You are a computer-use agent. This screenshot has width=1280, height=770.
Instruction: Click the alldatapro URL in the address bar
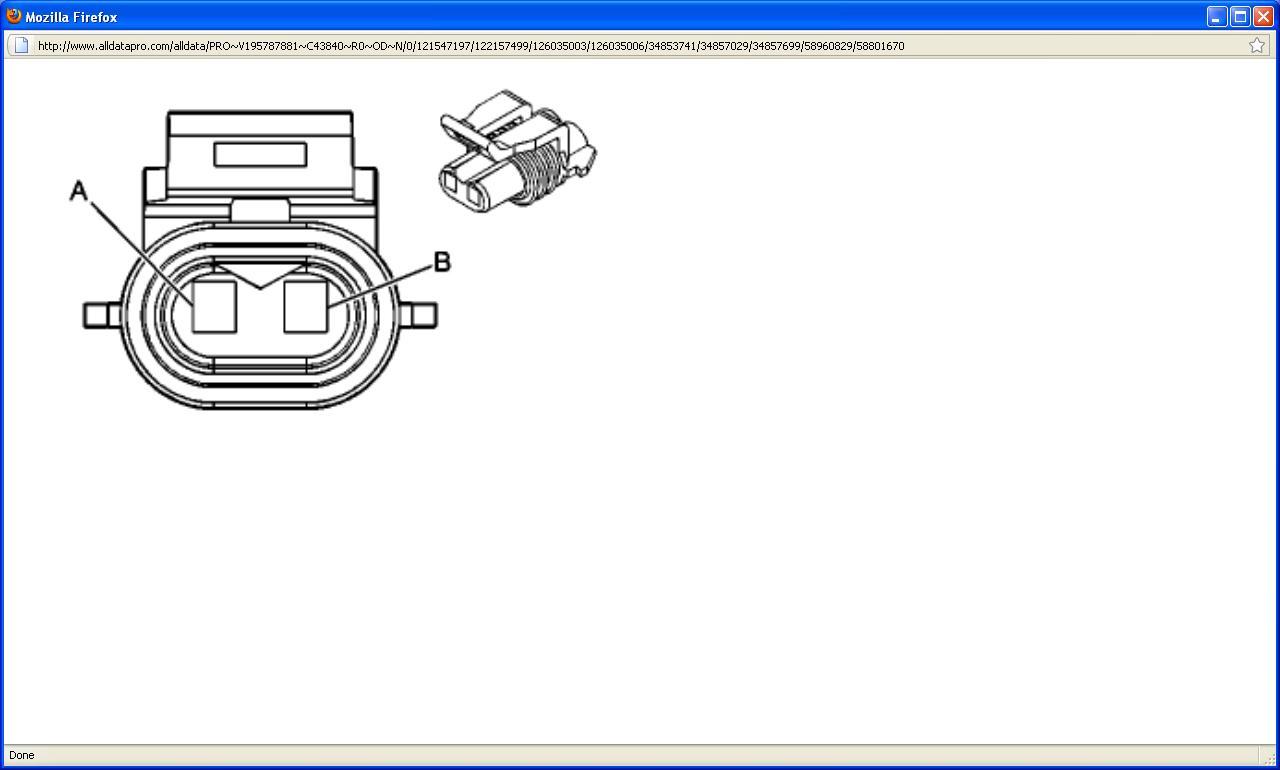[x=471, y=46]
